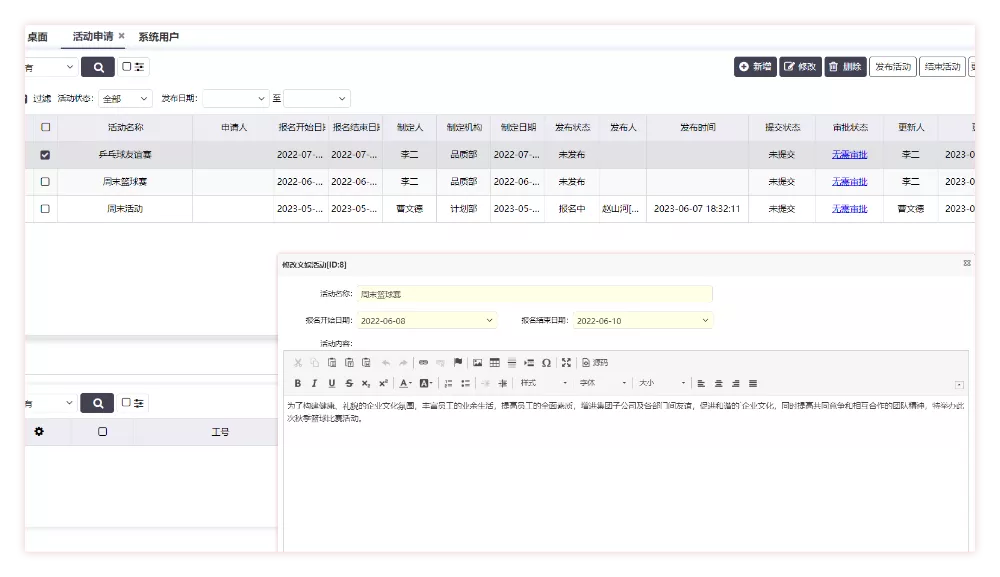Click the 删除 button
This screenshot has height=577, width=1000.
[846, 66]
